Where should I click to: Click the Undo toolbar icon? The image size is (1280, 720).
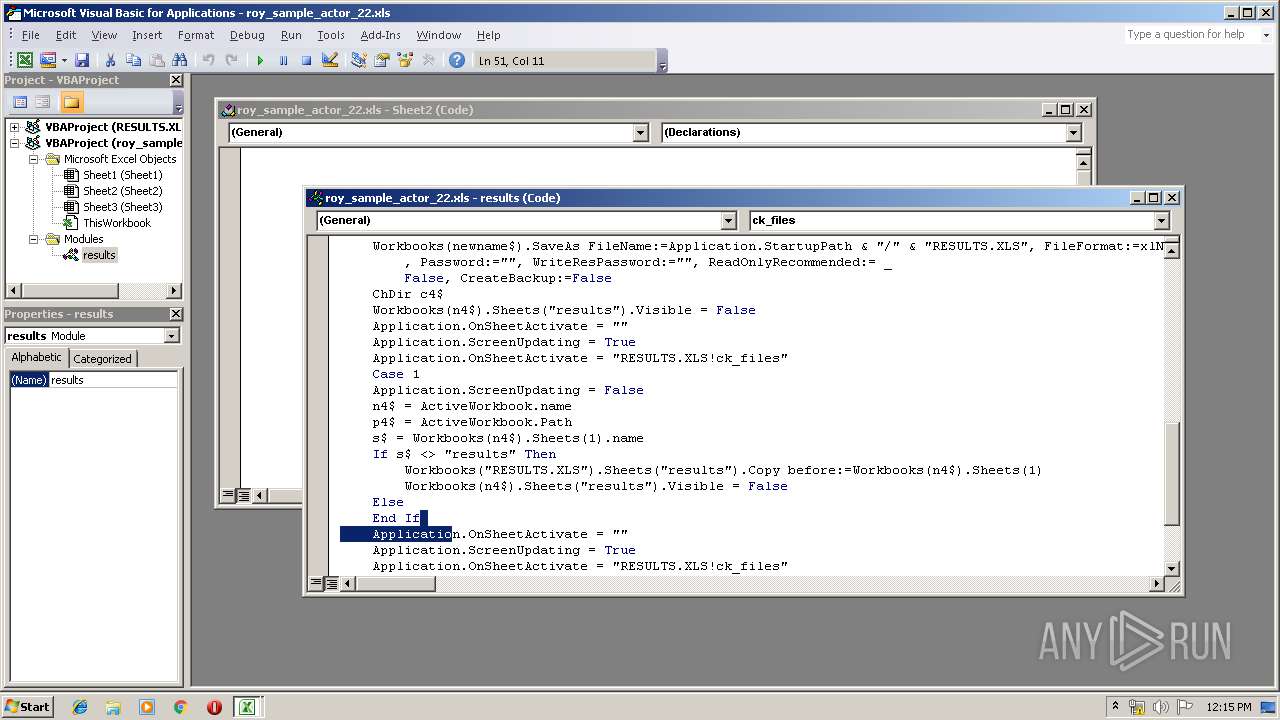[x=208, y=61]
